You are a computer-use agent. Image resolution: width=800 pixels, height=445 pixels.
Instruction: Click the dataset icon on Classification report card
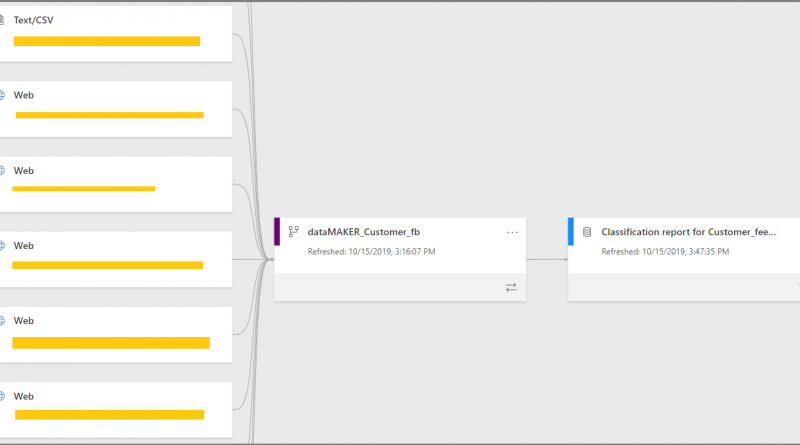pos(587,231)
